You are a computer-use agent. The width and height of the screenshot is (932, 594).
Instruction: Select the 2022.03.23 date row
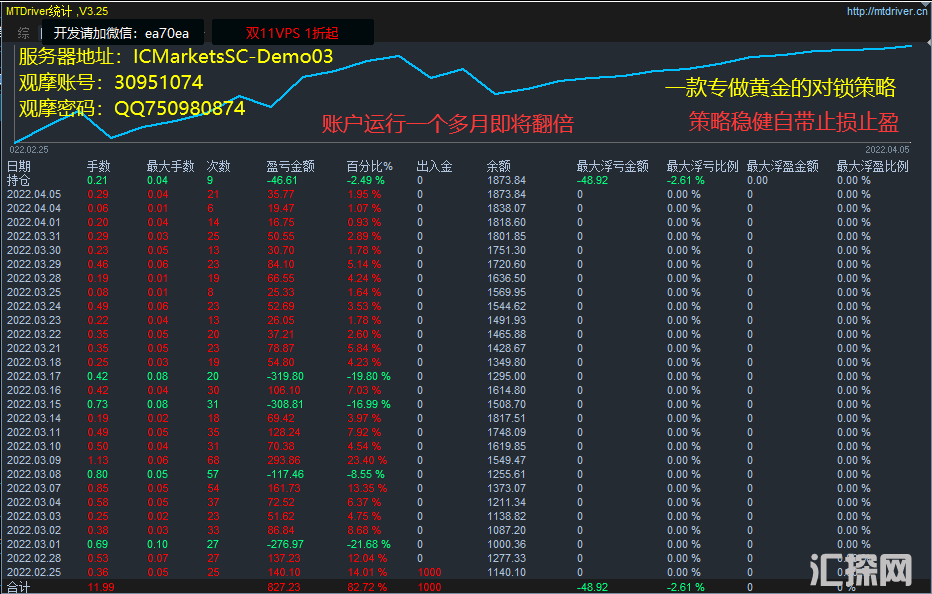34,320
